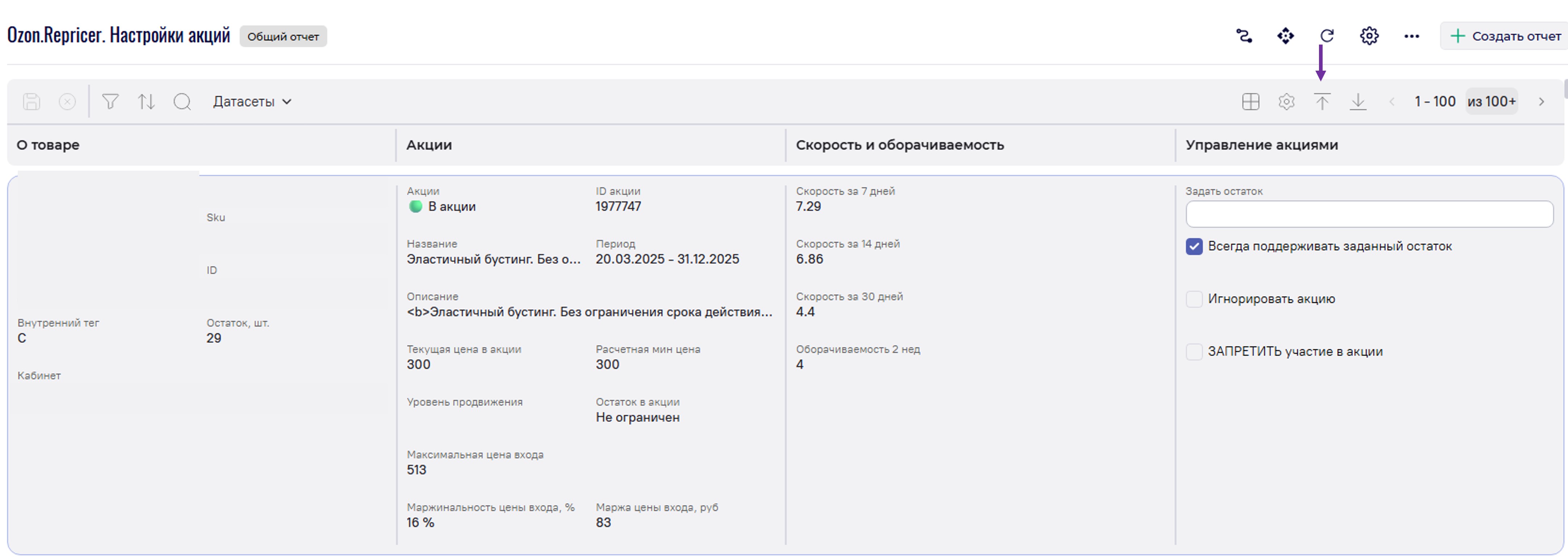The height and width of the screenshot is (559, 1568).
Task: Expand the Датасеты dropdown
Action: (x=252, y=101)
